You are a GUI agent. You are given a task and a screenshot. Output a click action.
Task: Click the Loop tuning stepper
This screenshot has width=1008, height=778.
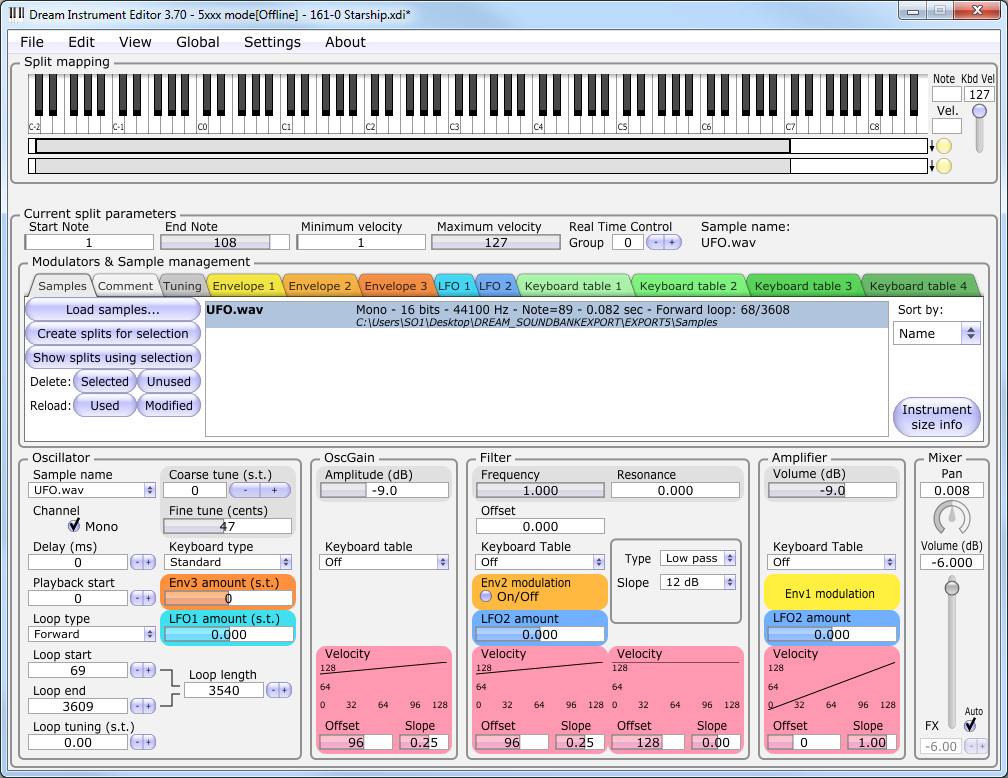pos(143,742)
